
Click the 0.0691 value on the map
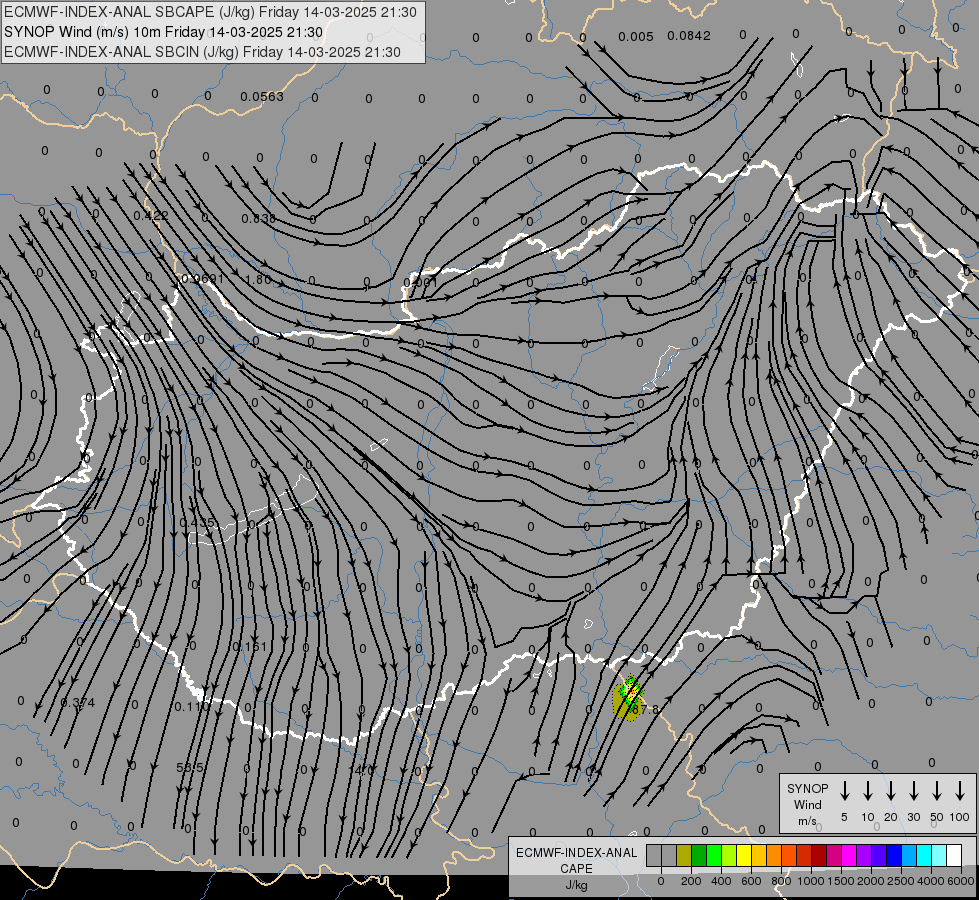pos(202,279)
